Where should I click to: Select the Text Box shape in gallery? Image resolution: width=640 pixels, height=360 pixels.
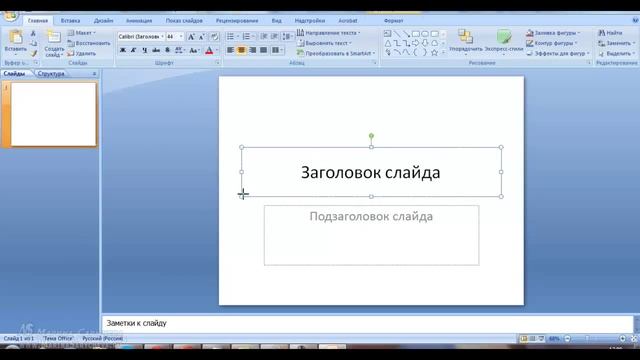[387, 34]
